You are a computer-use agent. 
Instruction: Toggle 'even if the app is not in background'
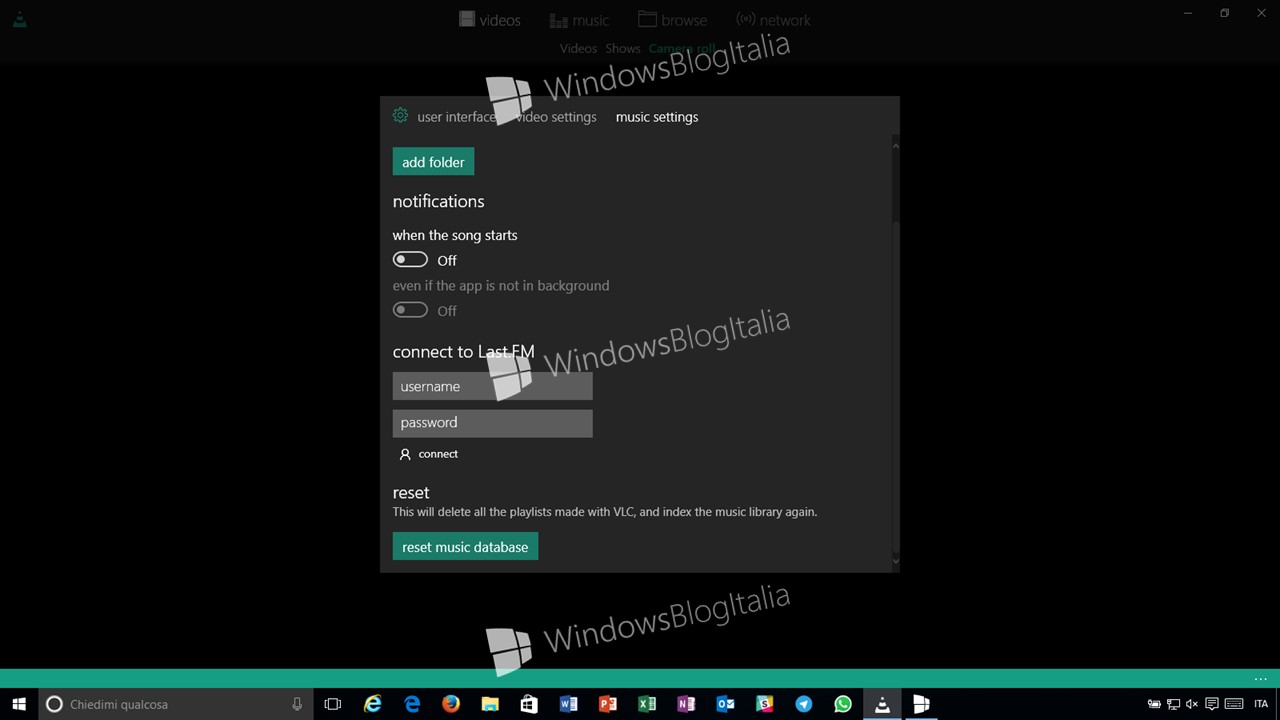coord(410,310)
